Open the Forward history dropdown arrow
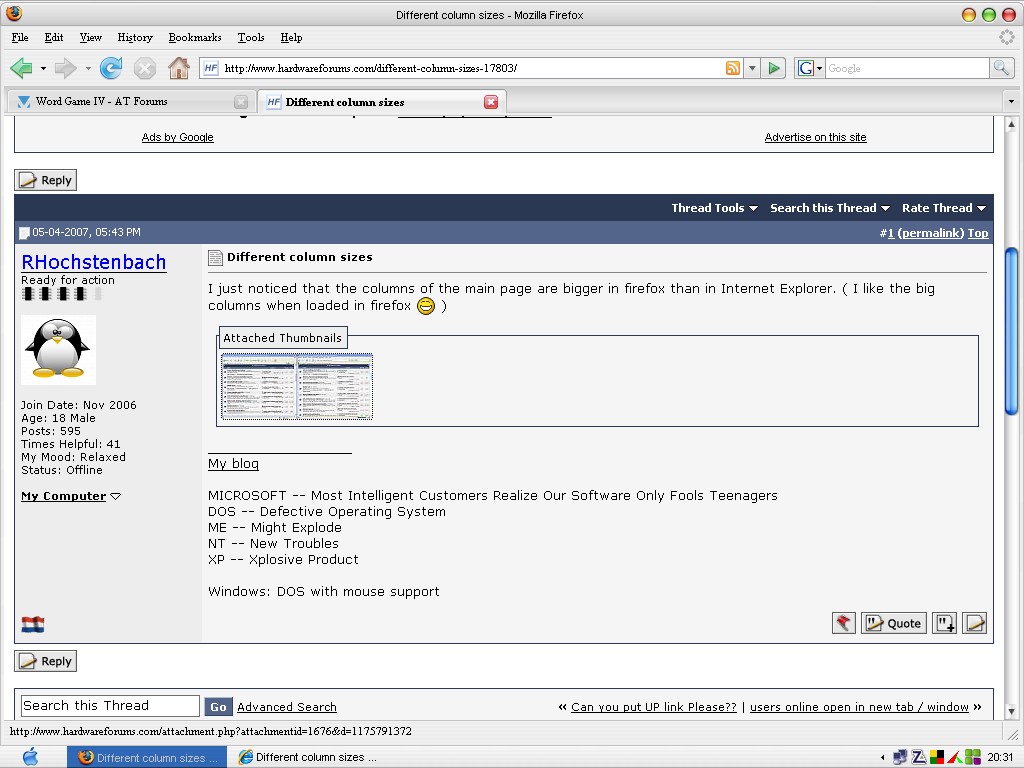Screen dimensions: 1024x768 click(88, 68)
